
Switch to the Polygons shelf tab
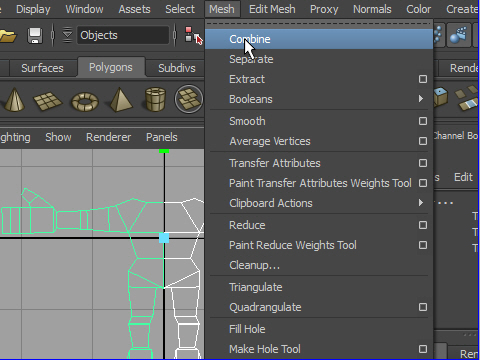[111, 67]
